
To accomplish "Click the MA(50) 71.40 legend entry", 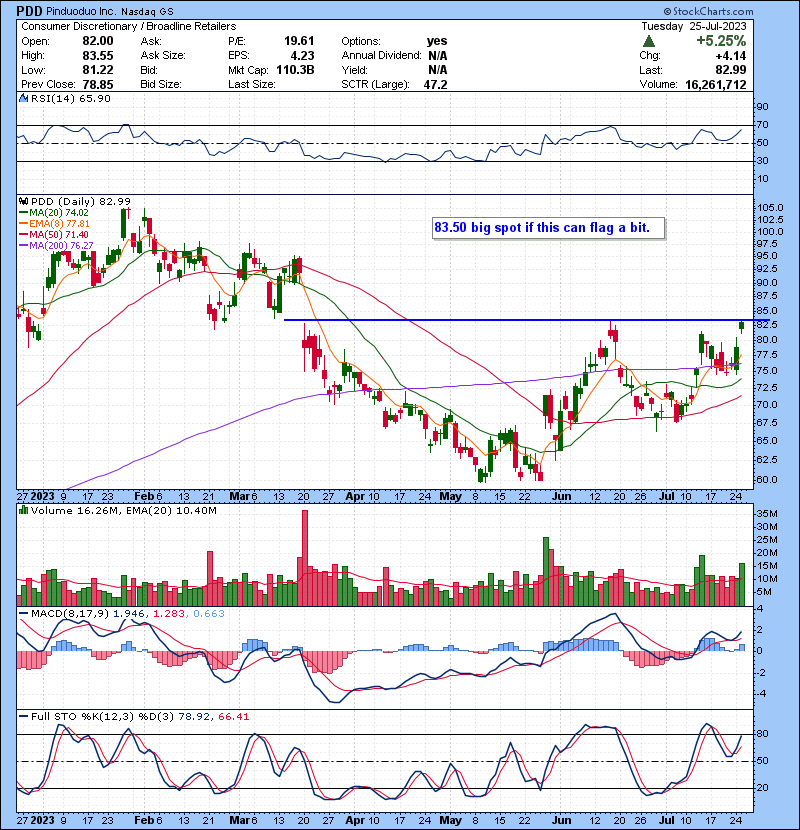I will pos(54,234).
